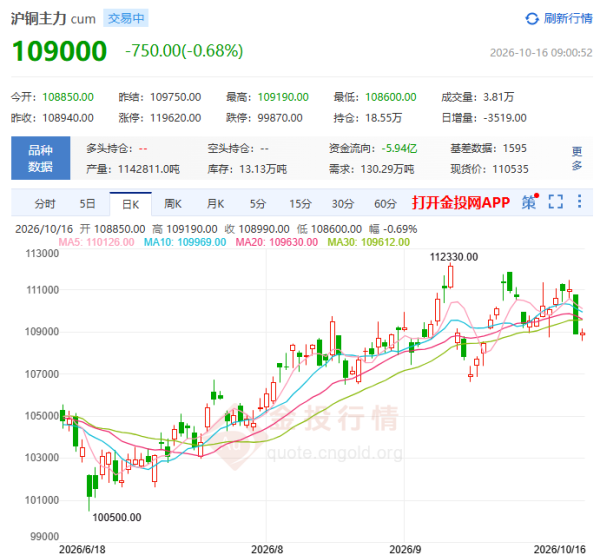Click the 99000 price axis label
The image size is (600, 555).
45,536
